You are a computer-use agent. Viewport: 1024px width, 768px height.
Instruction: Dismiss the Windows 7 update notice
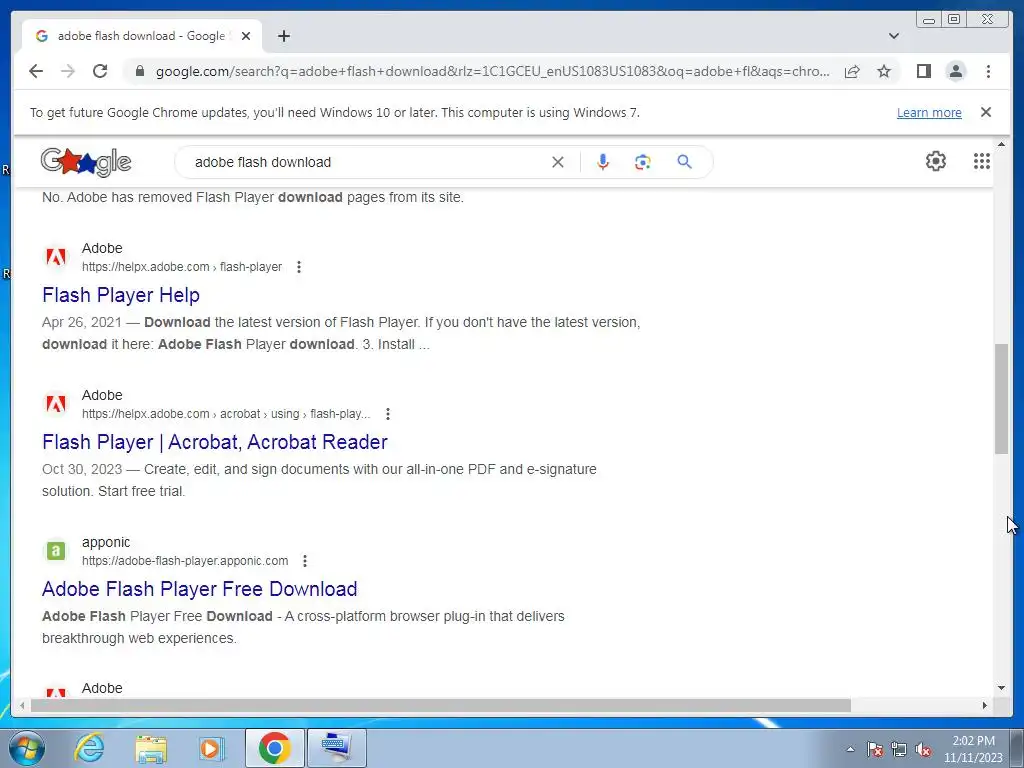[985, 112]
